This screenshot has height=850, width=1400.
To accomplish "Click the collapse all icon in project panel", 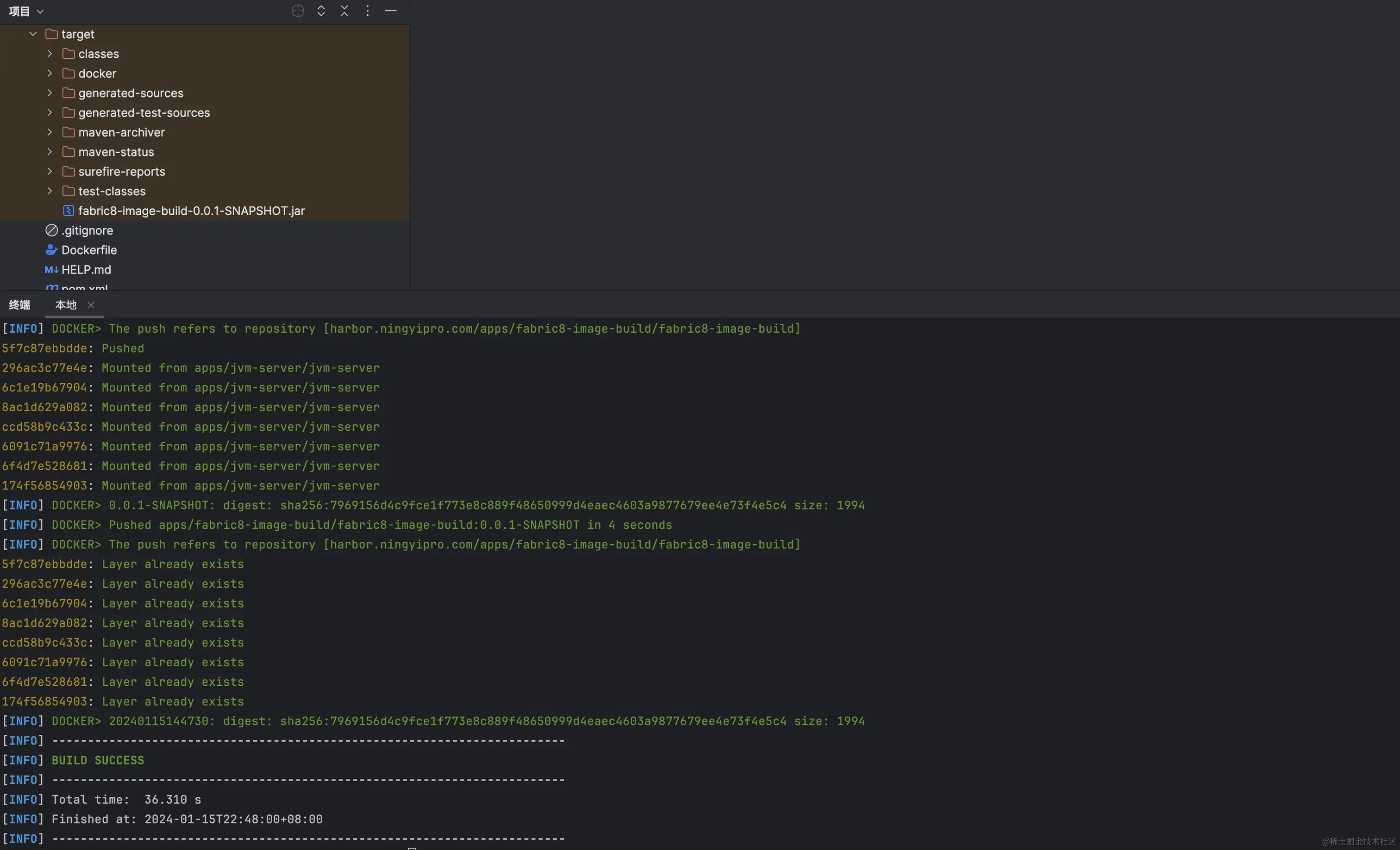I will point(344,11).
